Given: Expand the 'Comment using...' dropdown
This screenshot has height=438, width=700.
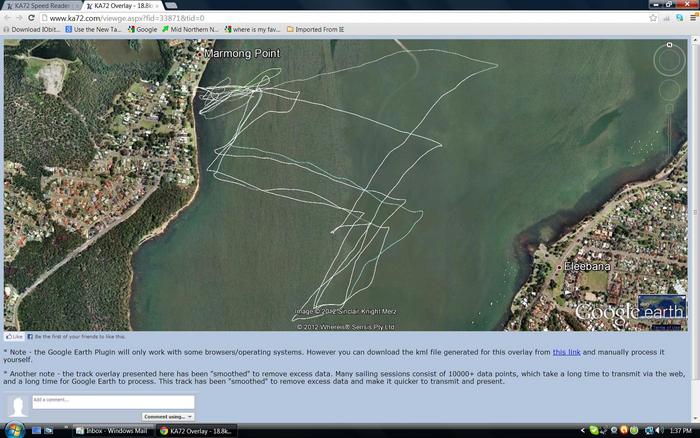Looking at the screenshot, I should pos(166,416).
